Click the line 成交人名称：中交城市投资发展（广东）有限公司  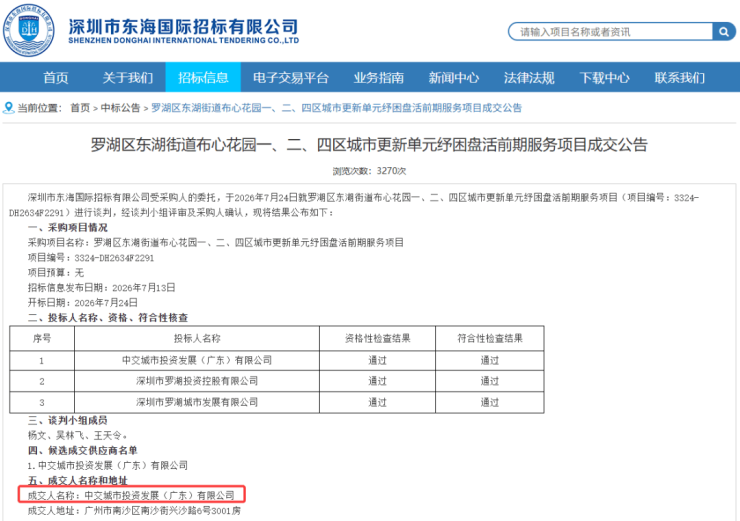[x=131, y=495]
